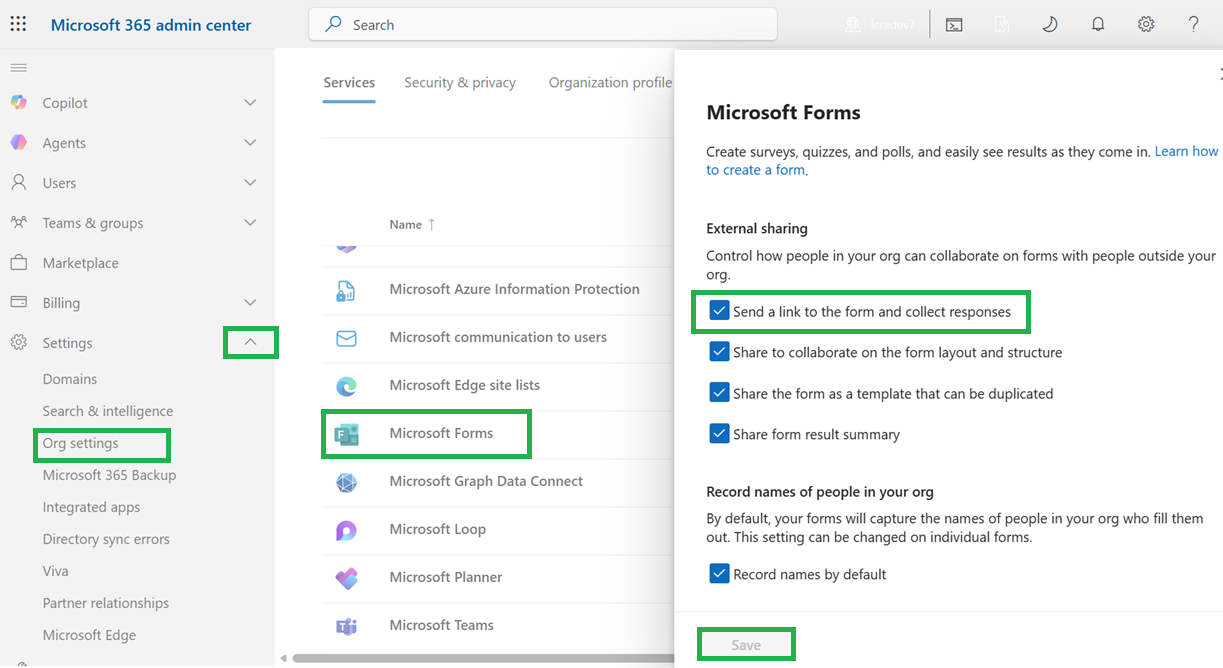Click the Marketplace bag icon
1223x668 pixels.
click(18, 263)
